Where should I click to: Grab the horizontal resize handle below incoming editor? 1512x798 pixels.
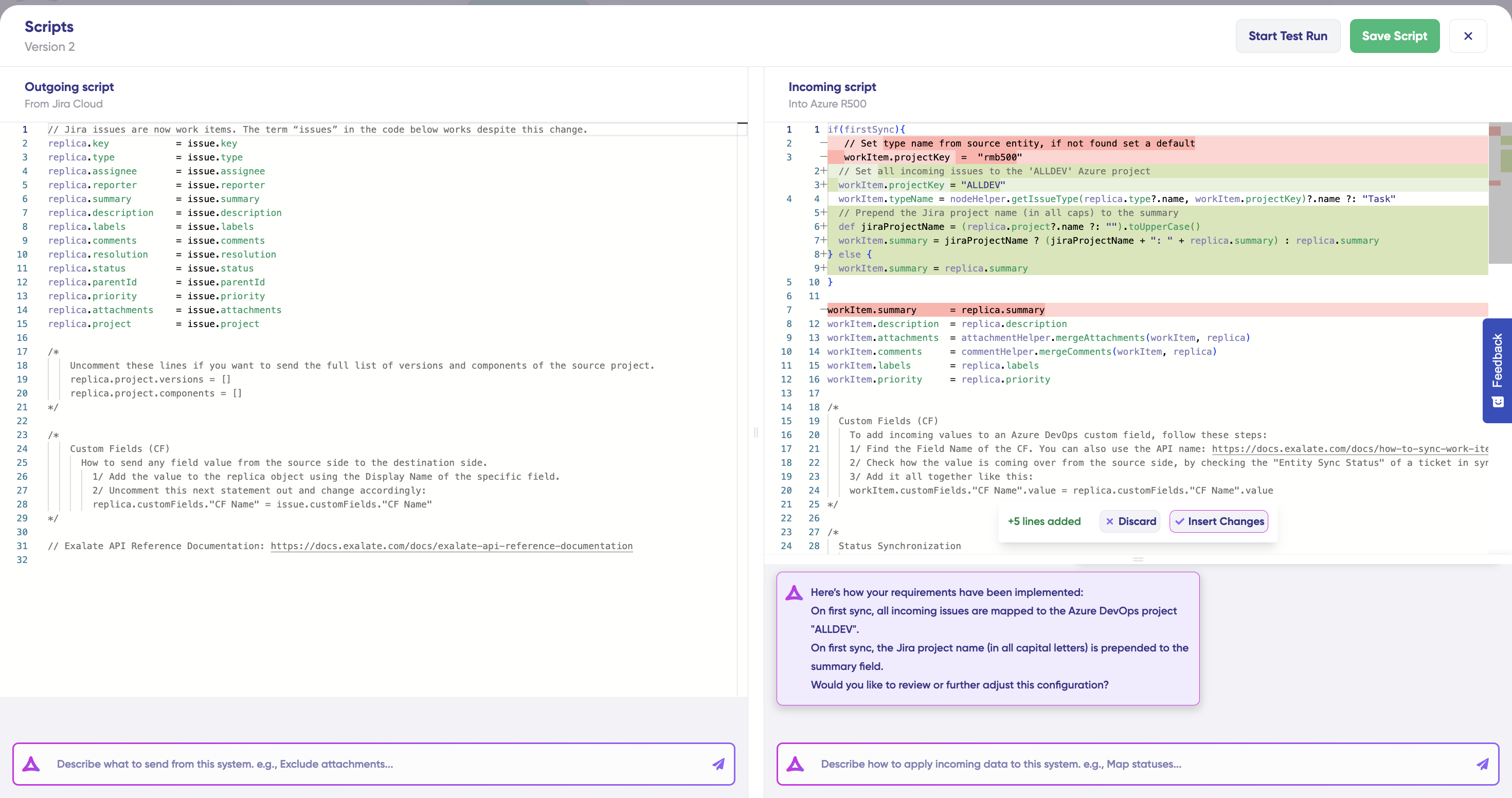(x=1138, y=559)
